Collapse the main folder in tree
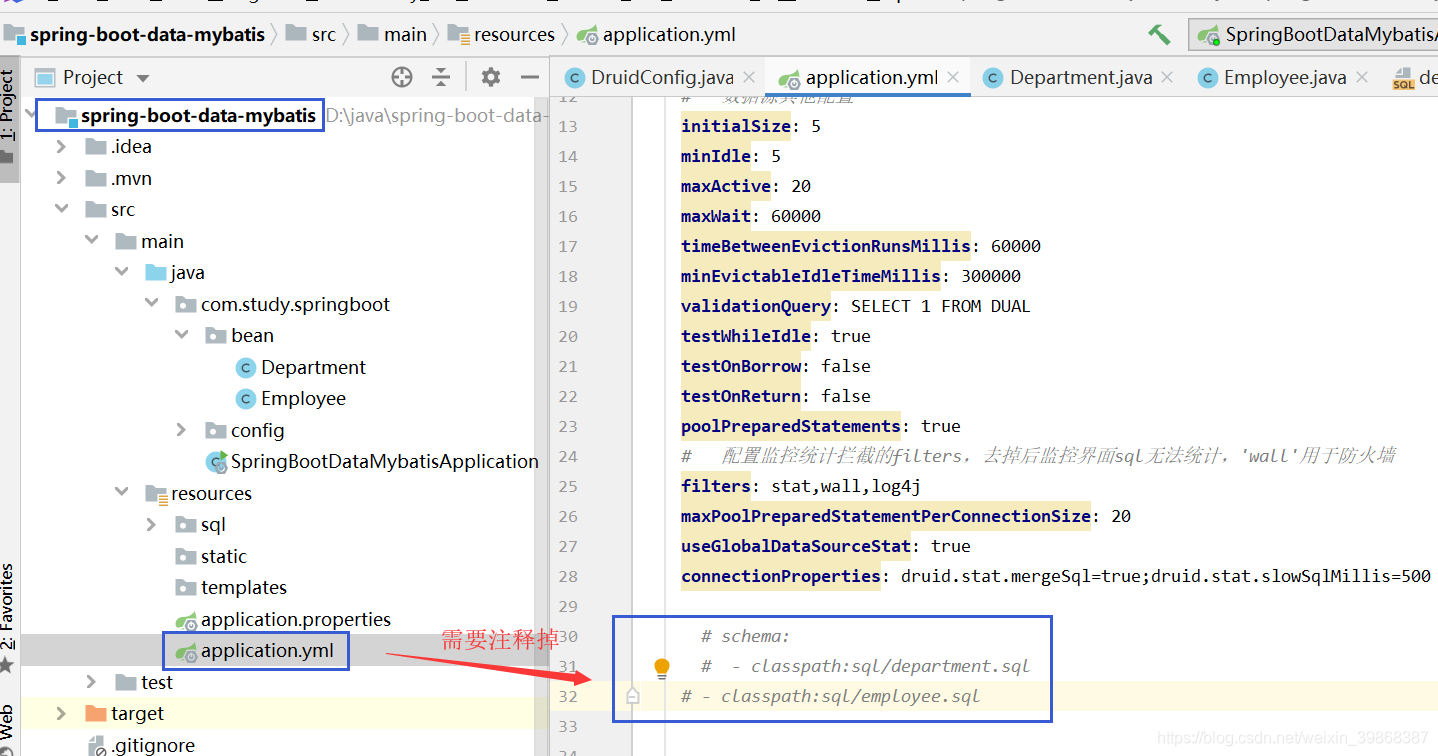1438x756 pixels. coord(92,242)
